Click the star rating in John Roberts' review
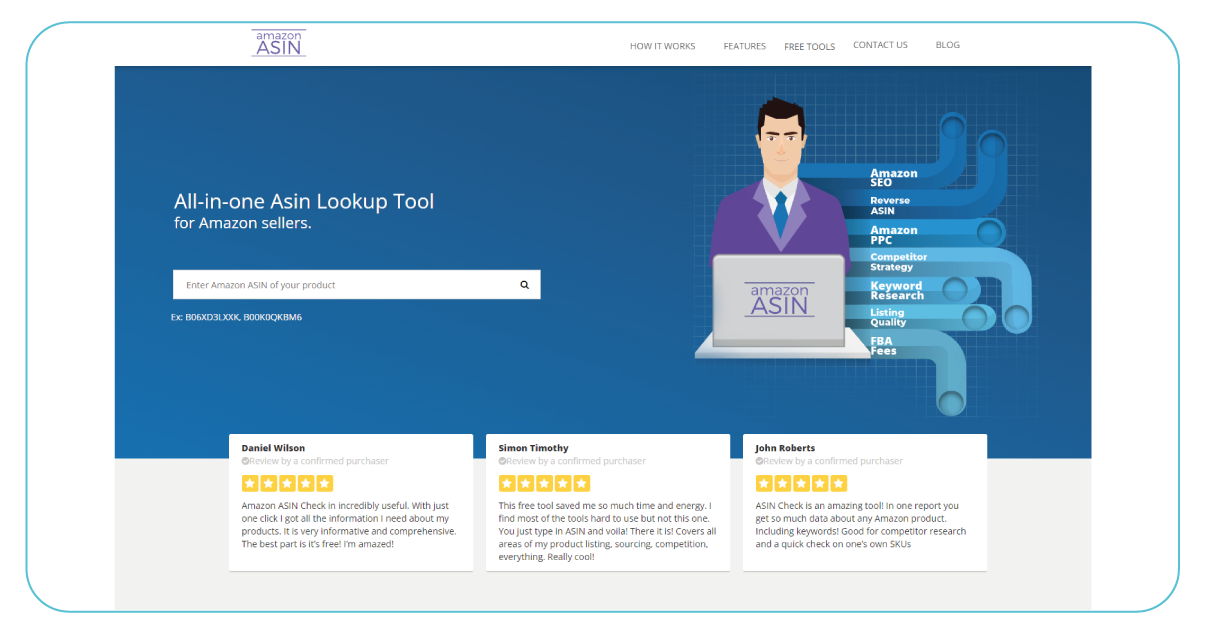The image size is (1205, 634). [x=801, y=483]
